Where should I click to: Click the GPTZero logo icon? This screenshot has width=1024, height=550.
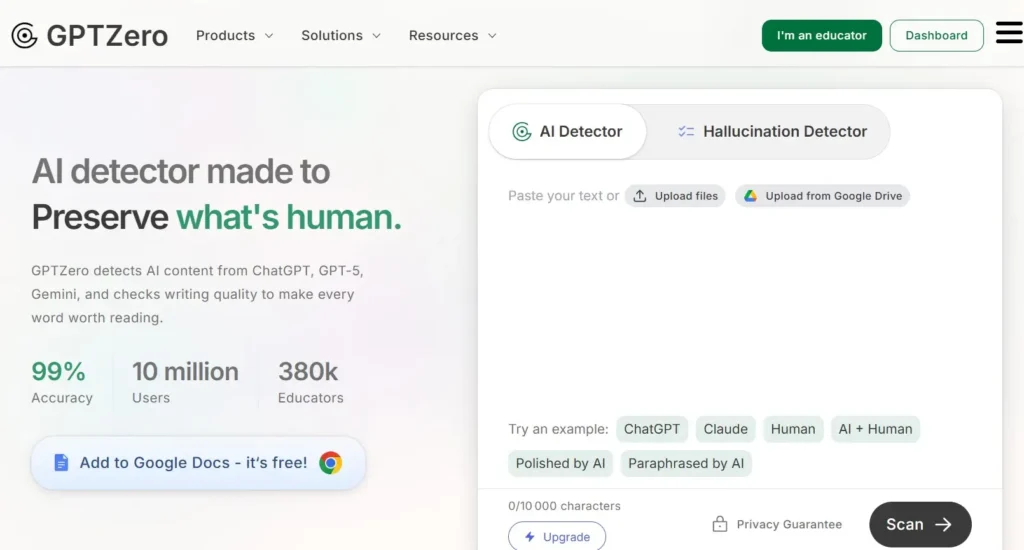pos(25,36)
